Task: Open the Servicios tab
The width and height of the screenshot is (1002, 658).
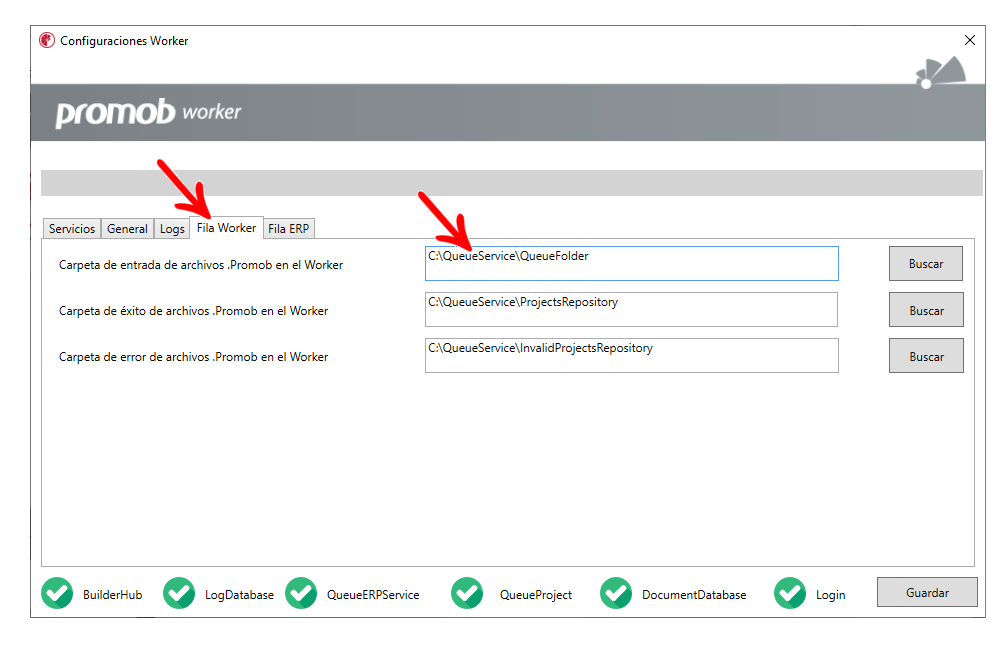Action: point(72,229)
